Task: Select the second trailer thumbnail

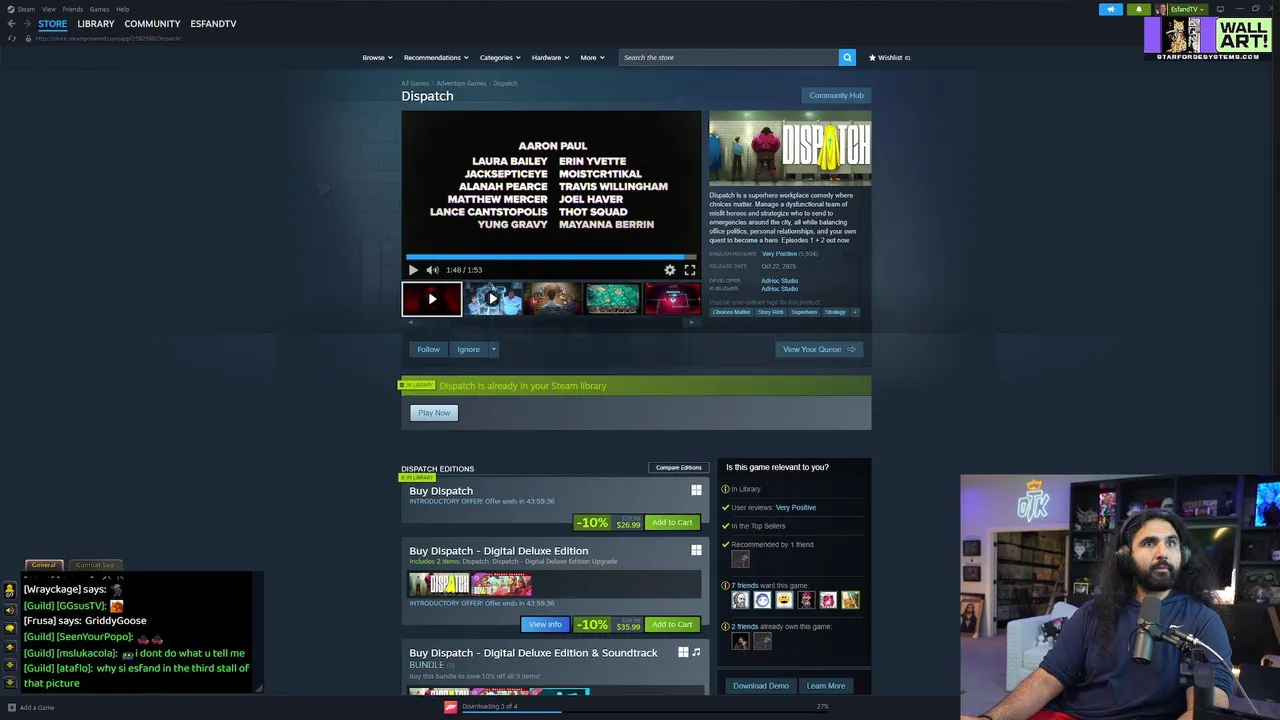Action: (x=493, y=298)
